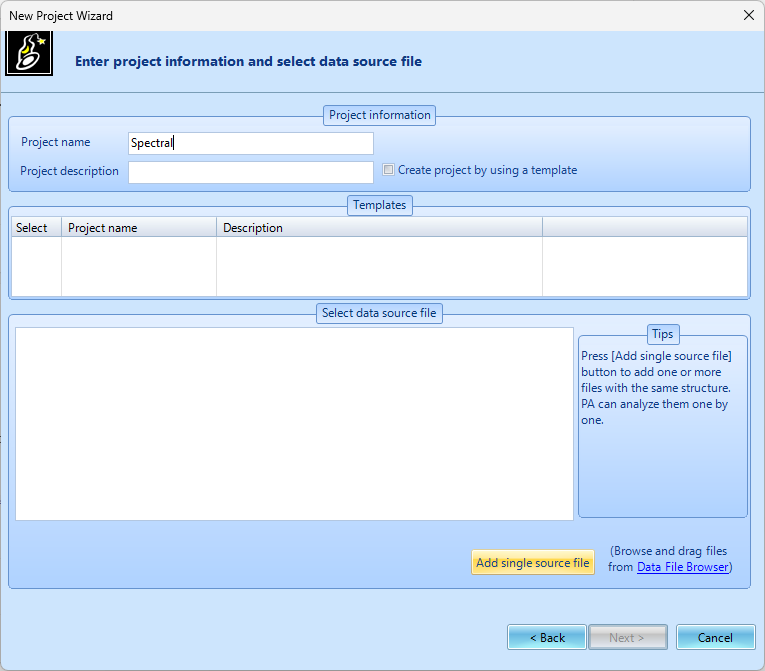Viewport: 765px width, 671px height.
Task: Open the Data File Browser link
Action: point(683,567)
